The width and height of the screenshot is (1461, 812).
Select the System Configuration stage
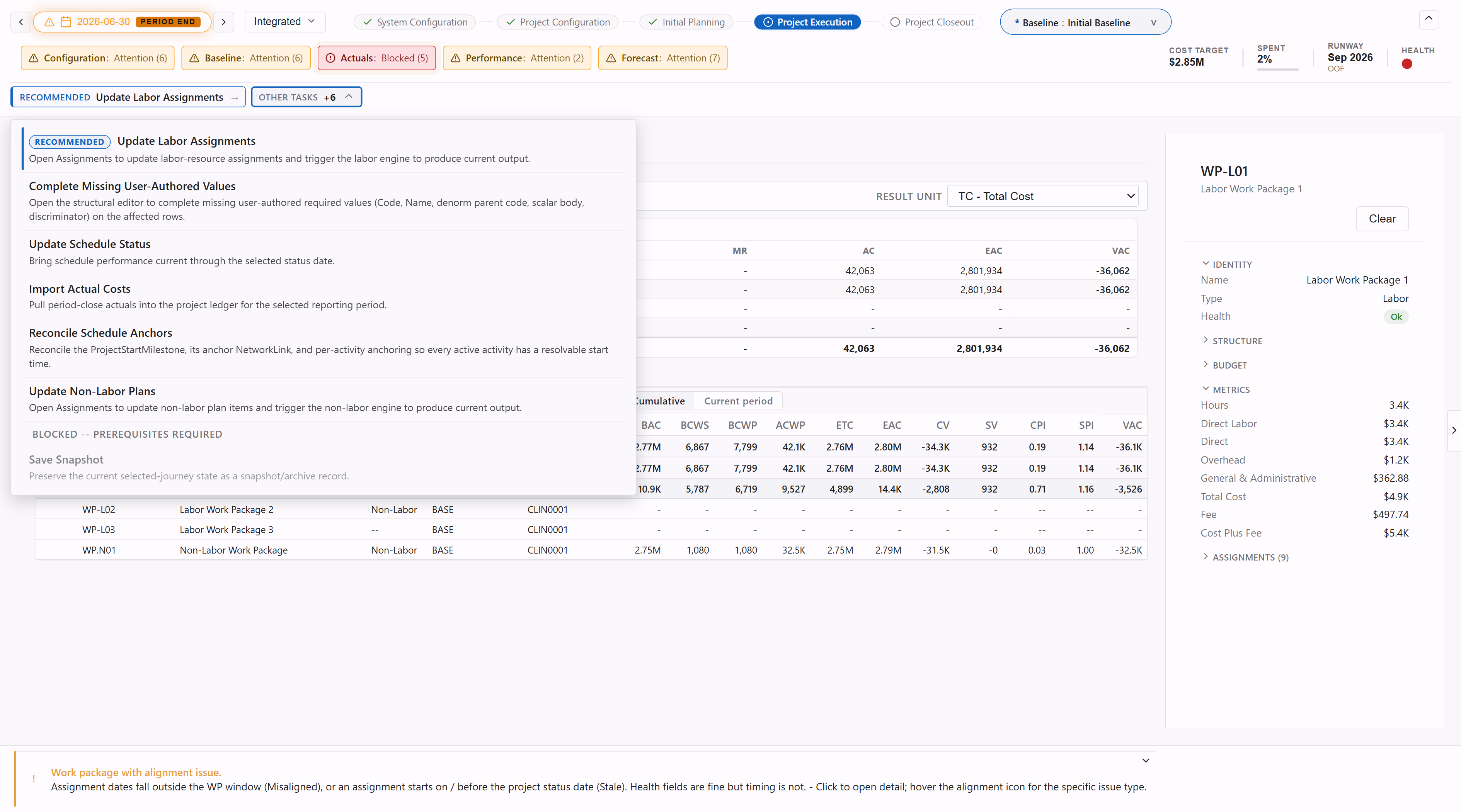point(415,22)
